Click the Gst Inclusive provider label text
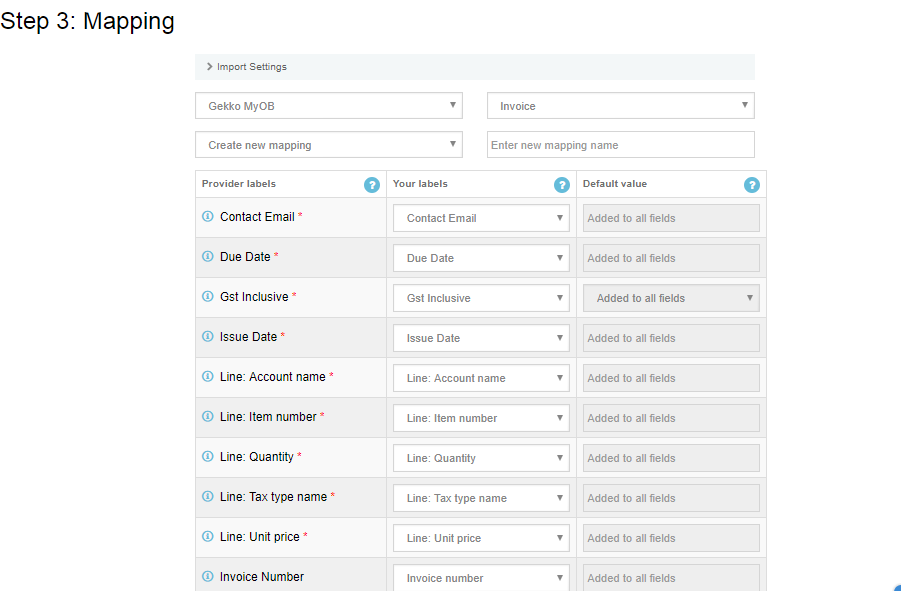The image size is (901, 591). (x=254, y=297)
